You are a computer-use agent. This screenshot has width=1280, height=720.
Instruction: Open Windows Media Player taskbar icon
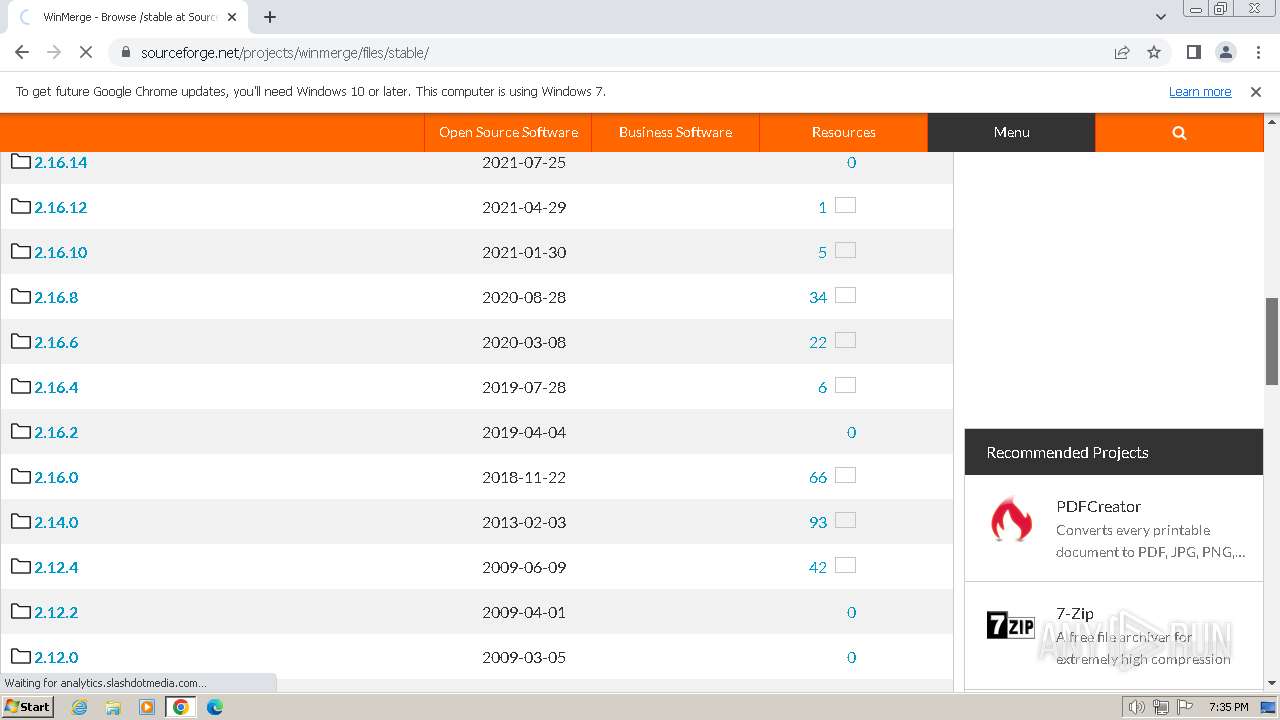147,707
